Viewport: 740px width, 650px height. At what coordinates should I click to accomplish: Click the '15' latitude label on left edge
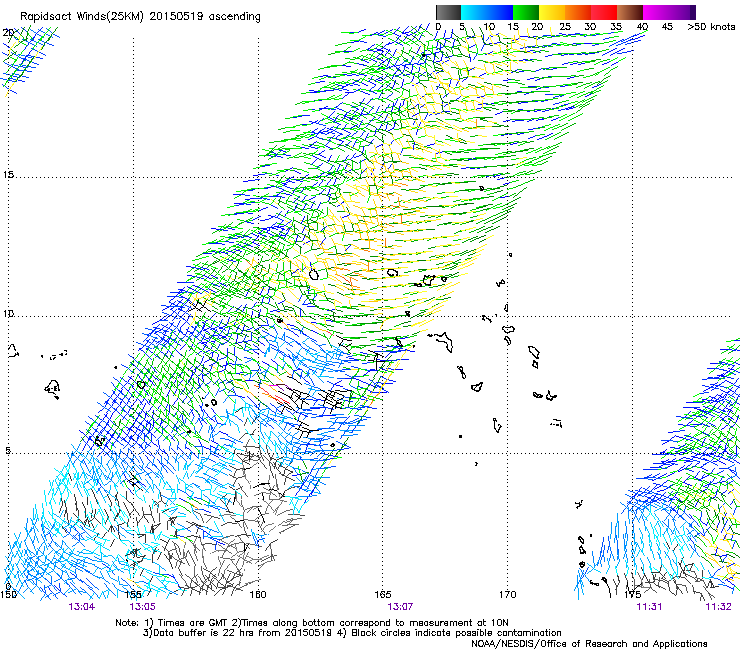tap(8, 175)
